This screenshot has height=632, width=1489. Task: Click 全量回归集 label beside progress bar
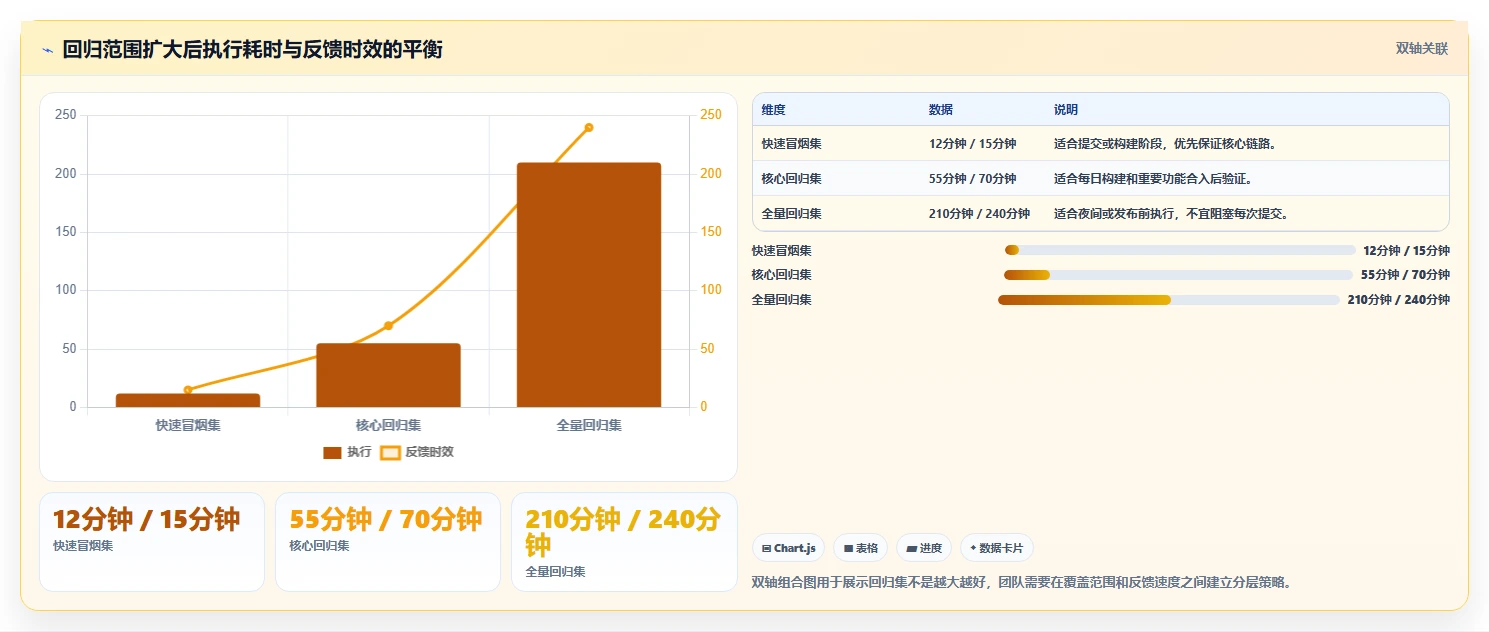pos(782,300)
